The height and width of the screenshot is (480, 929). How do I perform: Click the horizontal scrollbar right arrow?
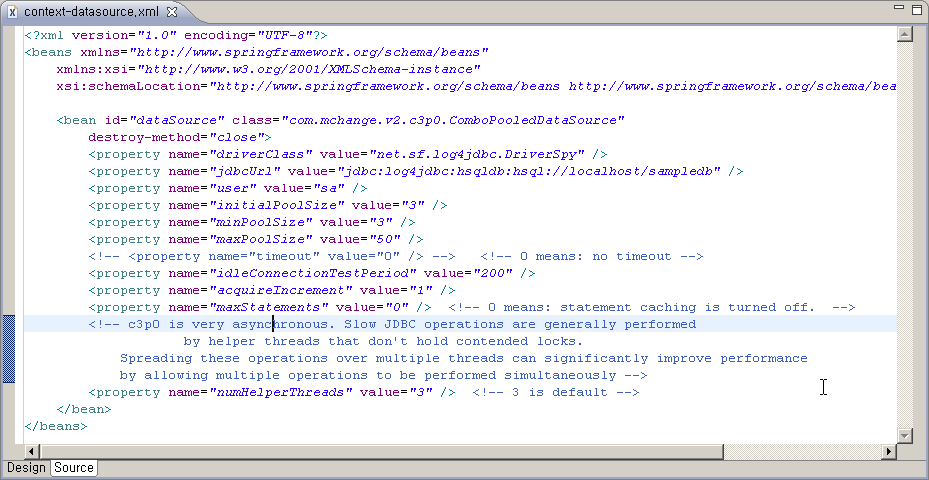tap(889, 451)
